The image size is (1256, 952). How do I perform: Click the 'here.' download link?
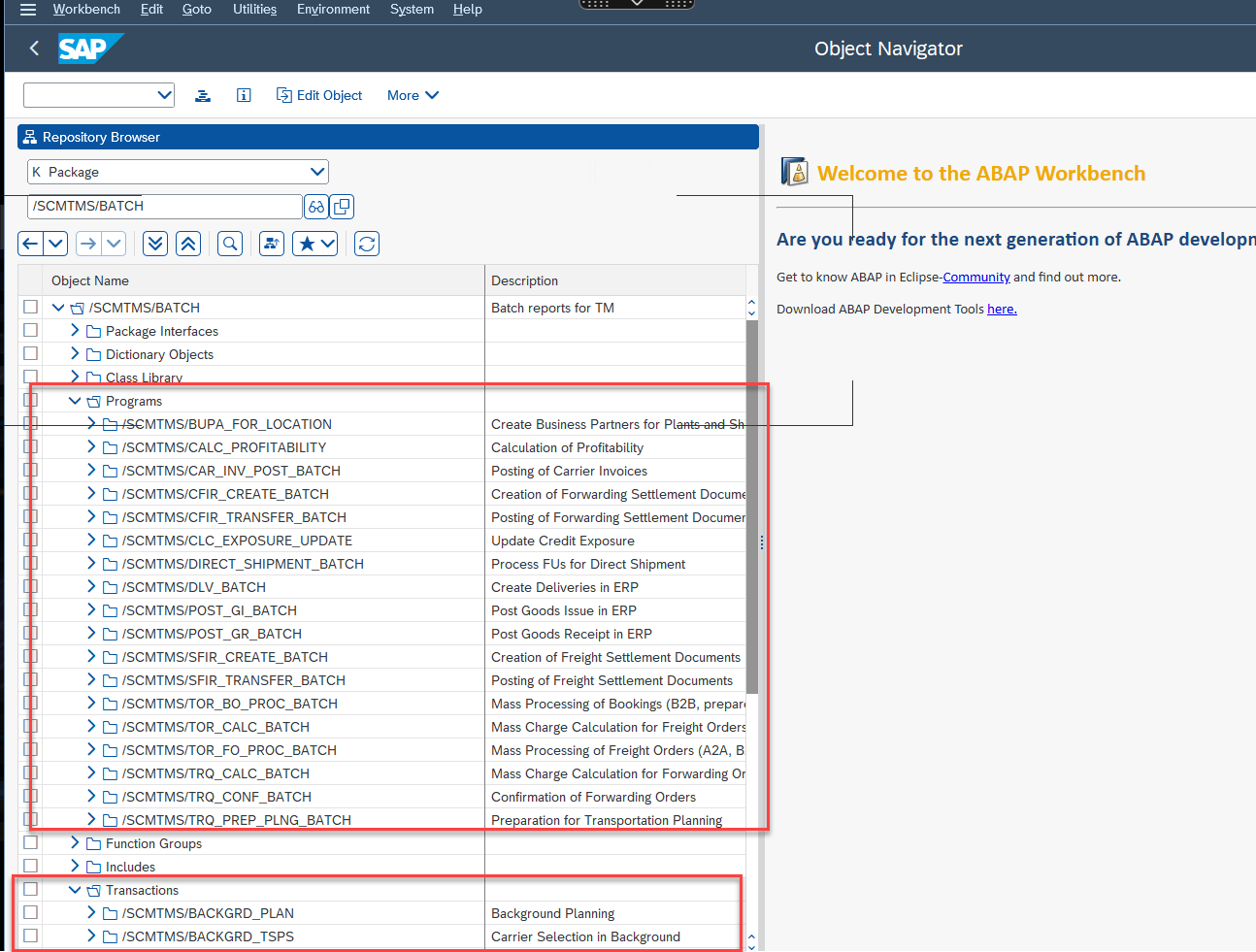(1002, 310)
